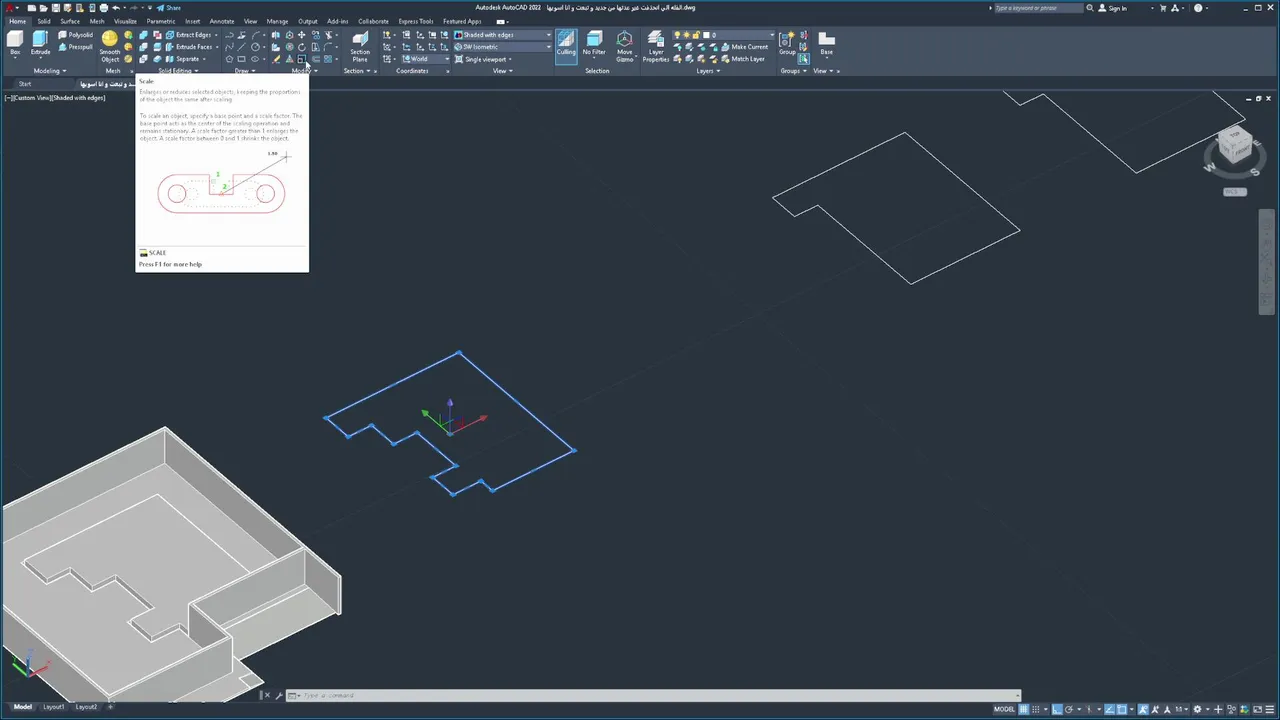The width and height of the screenshot is (1280, 720).
Task: Toggle Ortho mode in status bar
Action: coord(1057,709)
